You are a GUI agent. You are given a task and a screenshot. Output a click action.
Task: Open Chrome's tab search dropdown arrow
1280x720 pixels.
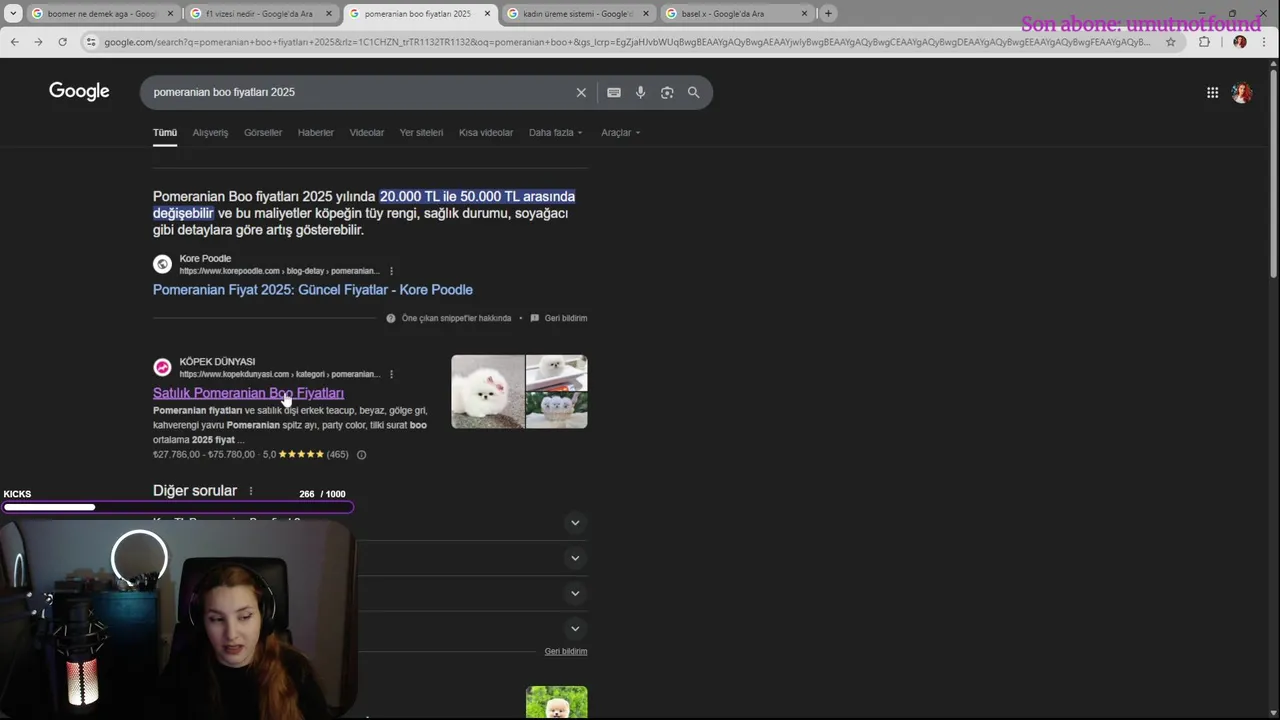point(13,14)
